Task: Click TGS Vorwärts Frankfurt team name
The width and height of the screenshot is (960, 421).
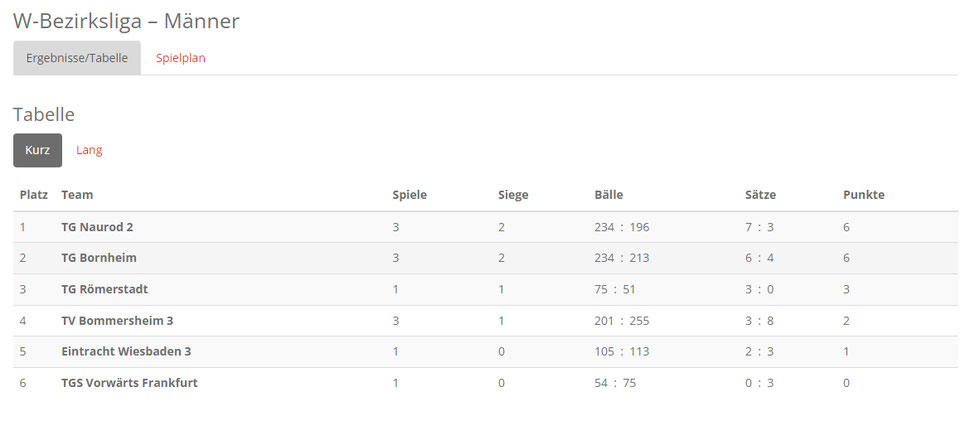Action: pos(130,383)
